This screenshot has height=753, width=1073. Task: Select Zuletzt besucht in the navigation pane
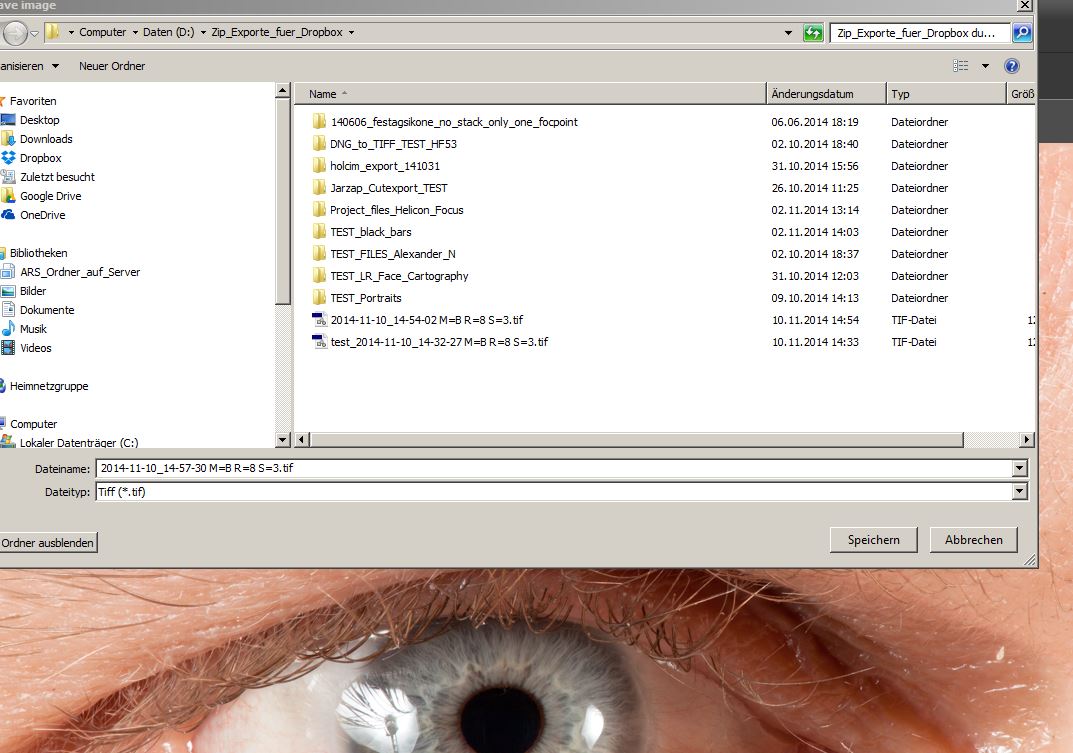57,177
